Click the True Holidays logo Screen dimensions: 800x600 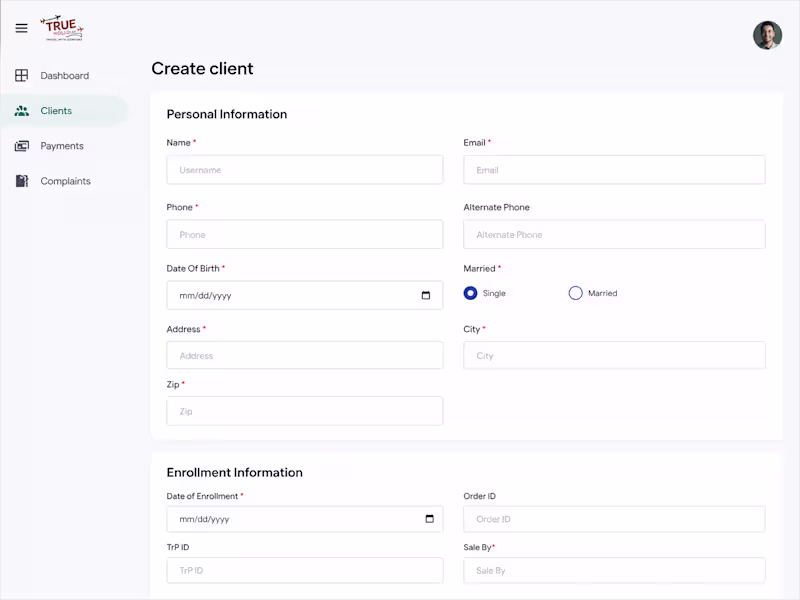point(62,28)
